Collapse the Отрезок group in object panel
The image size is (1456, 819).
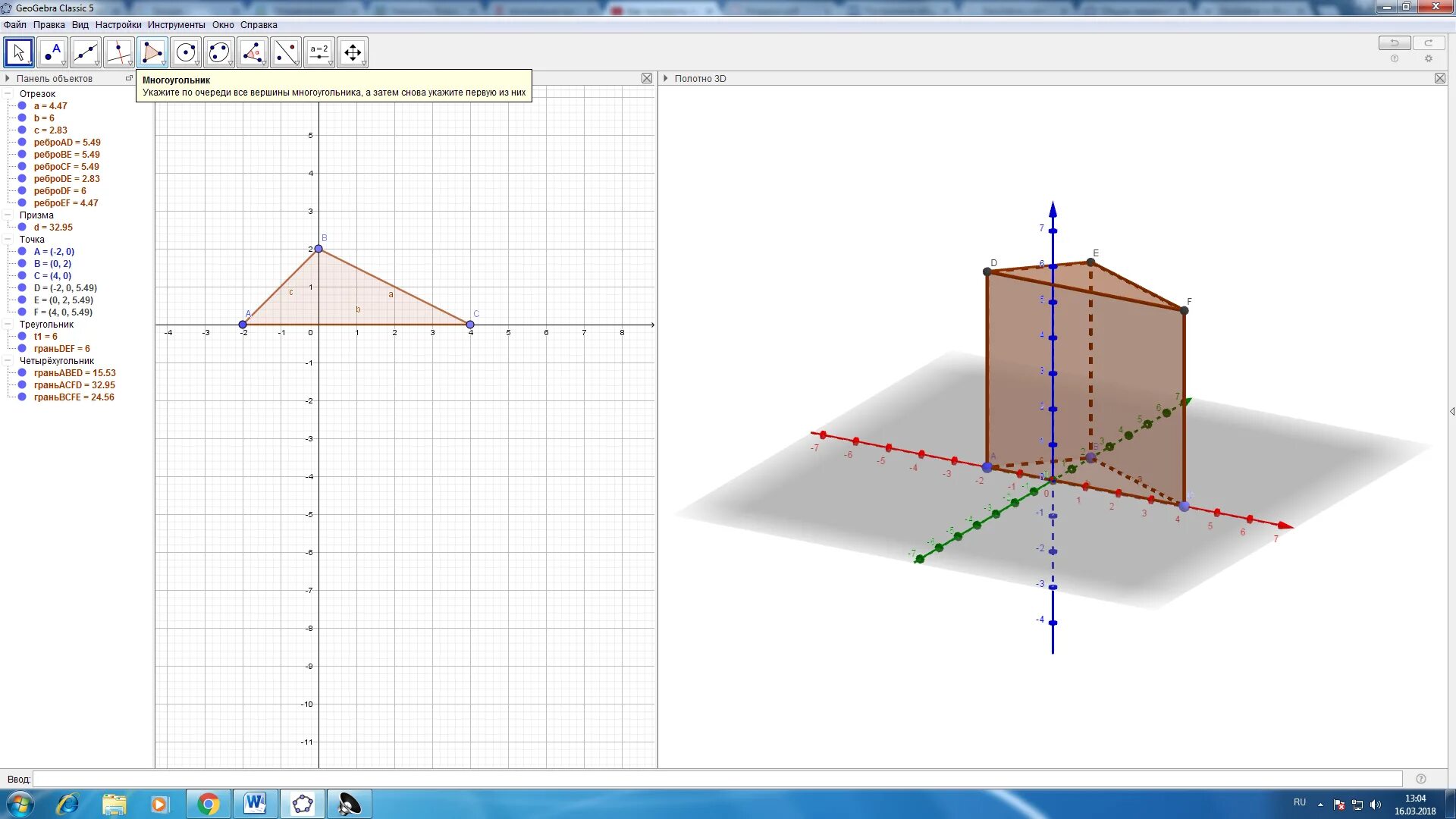click(8, 94)
